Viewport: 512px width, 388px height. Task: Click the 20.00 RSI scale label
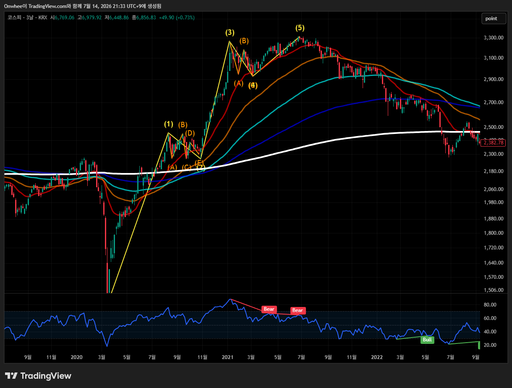pyautogui.click(x=490, y=345)
